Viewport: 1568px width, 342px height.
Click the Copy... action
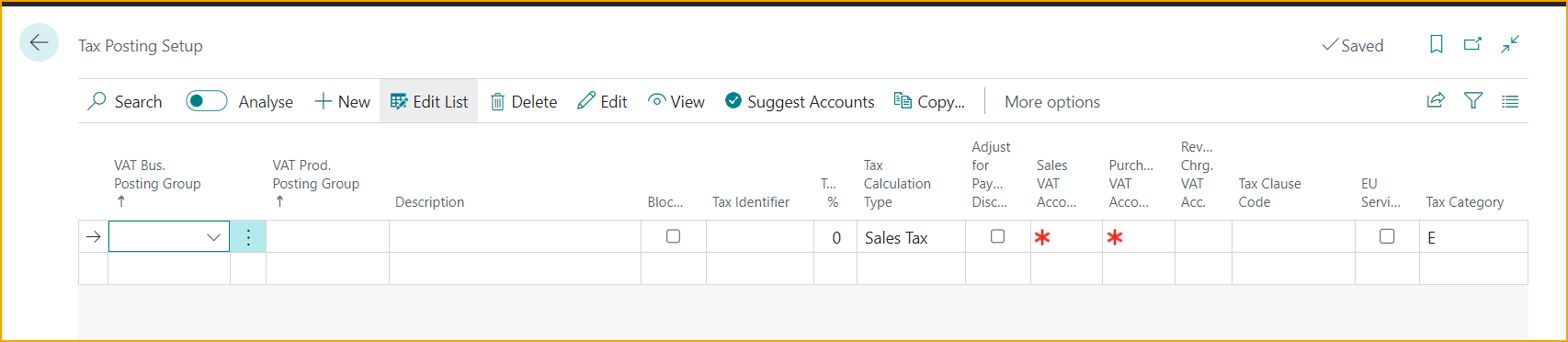click(x=929, y=101)
